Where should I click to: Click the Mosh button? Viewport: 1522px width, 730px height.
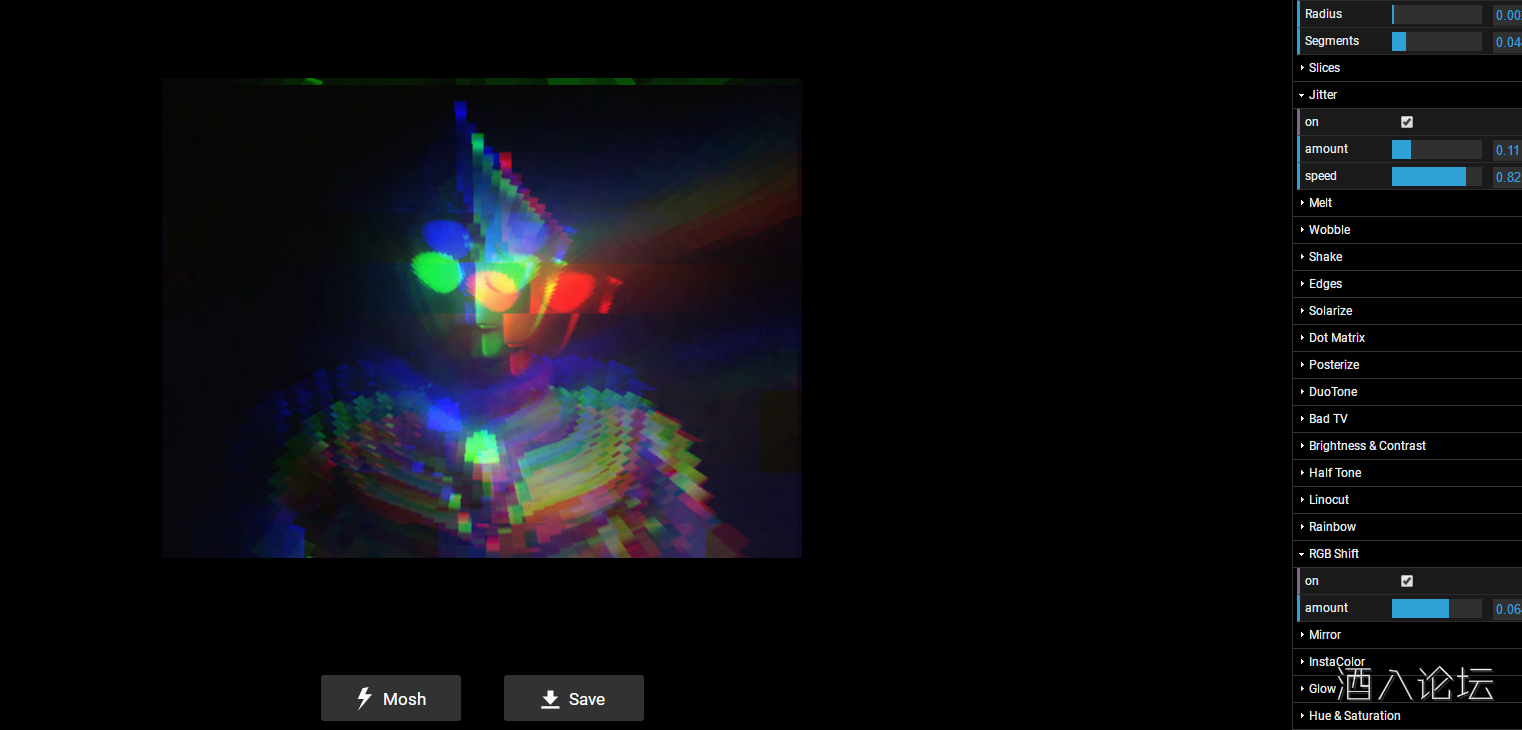click(x=391, y=698)
